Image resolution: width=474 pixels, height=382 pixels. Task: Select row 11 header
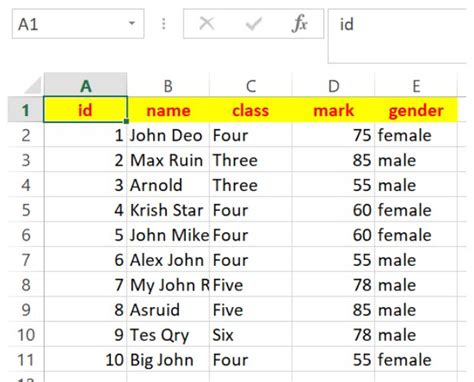click(26, 360)
